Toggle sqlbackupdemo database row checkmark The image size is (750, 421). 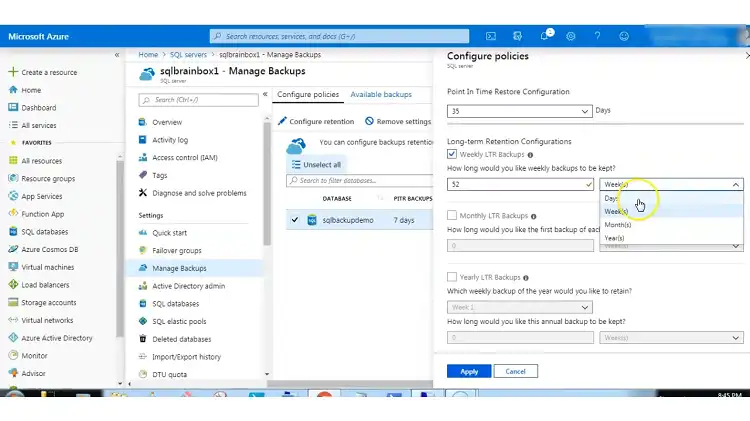click(x=295, y=220)
